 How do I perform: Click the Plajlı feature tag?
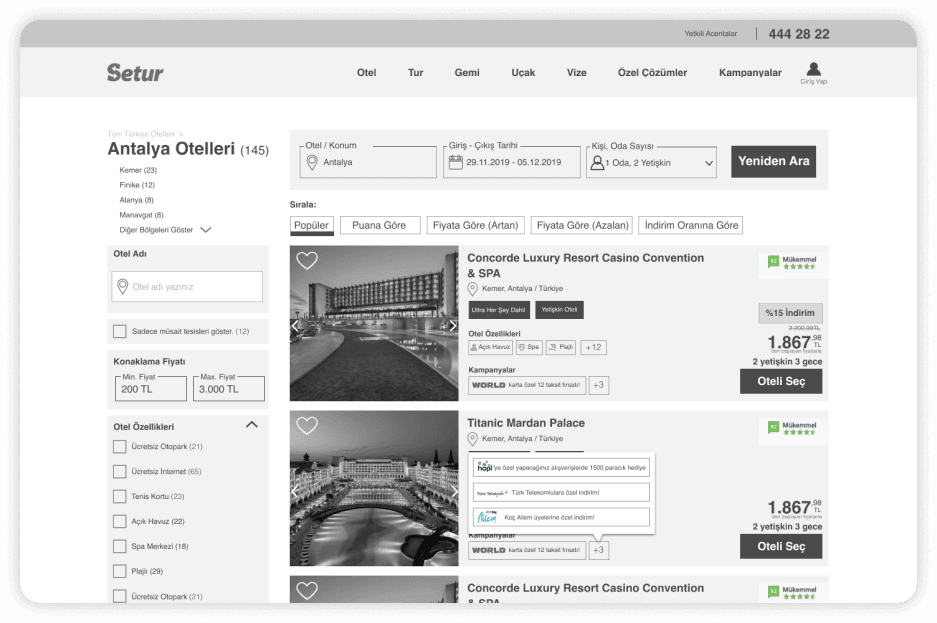(561, 347)
